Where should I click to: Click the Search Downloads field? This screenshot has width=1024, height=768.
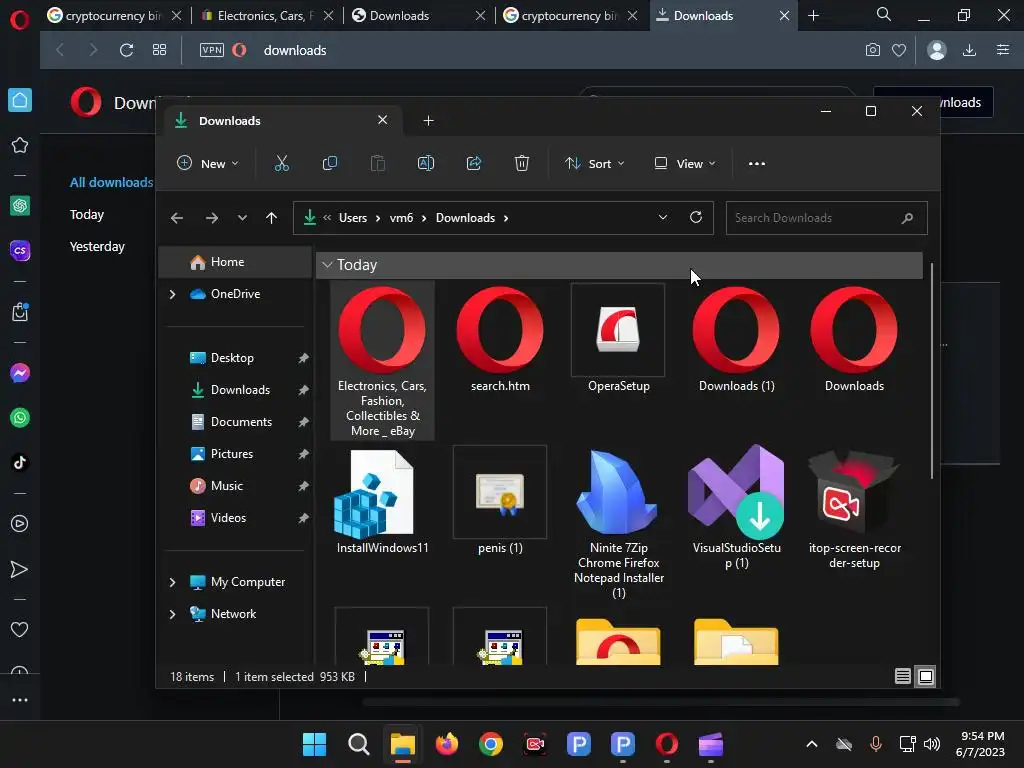point(826,218)
